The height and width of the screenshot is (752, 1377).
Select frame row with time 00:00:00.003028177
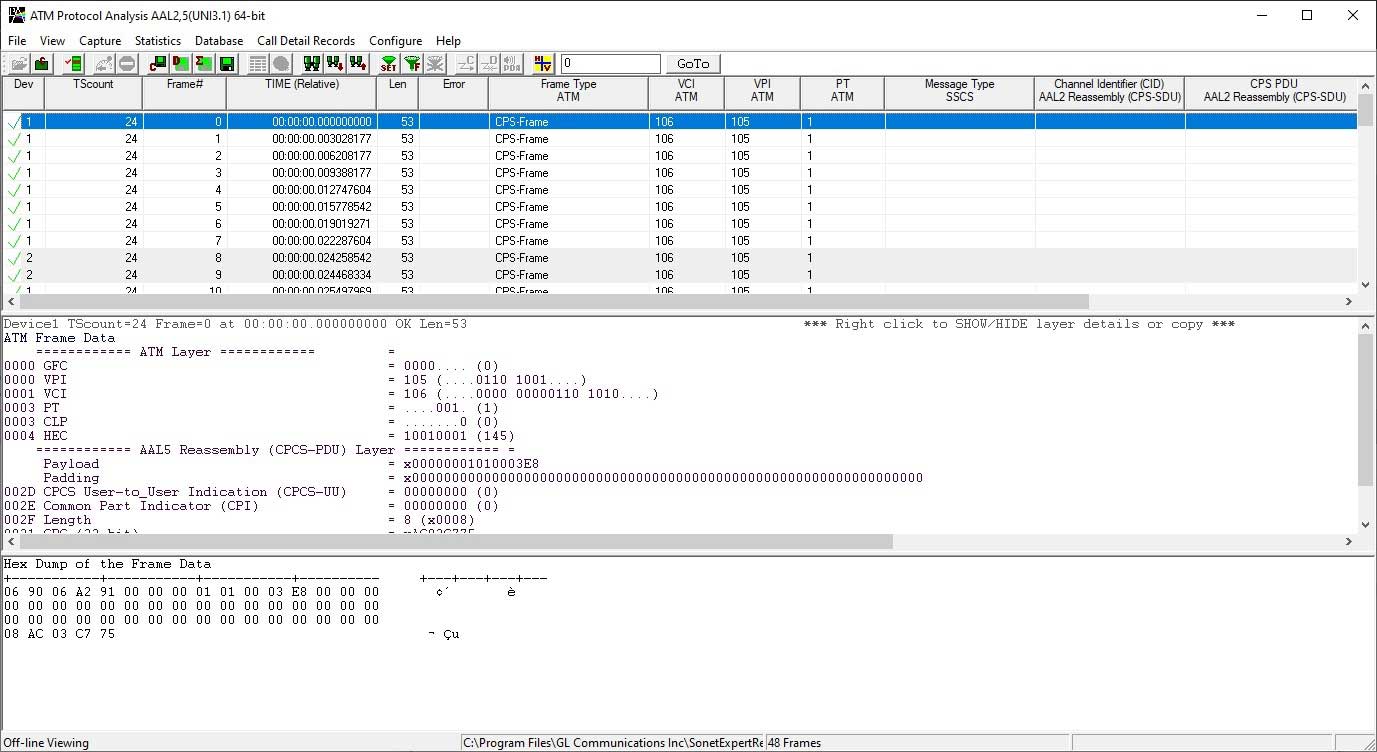coord(679,139)
